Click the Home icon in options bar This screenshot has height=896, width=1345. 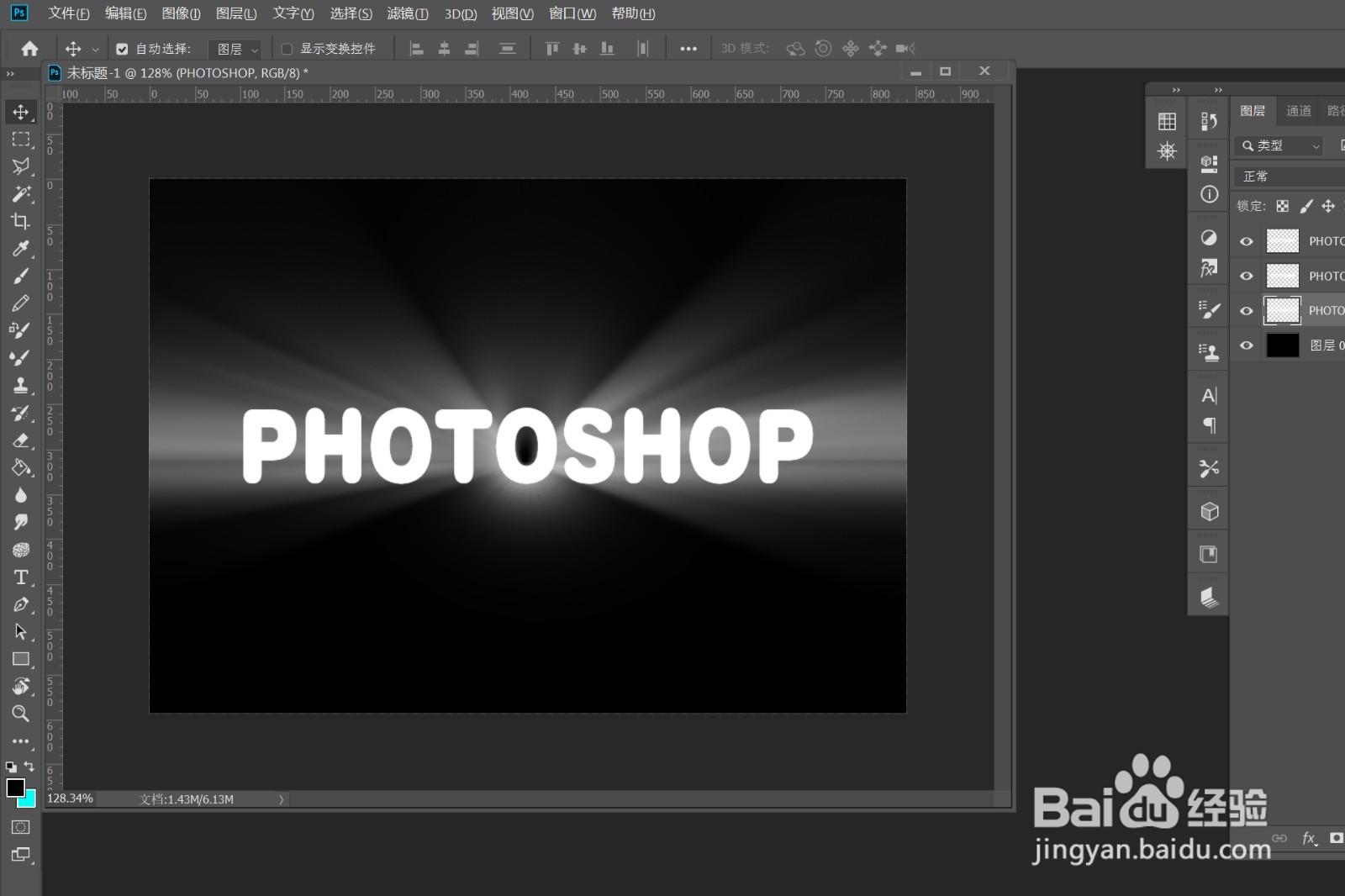(29, 49)
